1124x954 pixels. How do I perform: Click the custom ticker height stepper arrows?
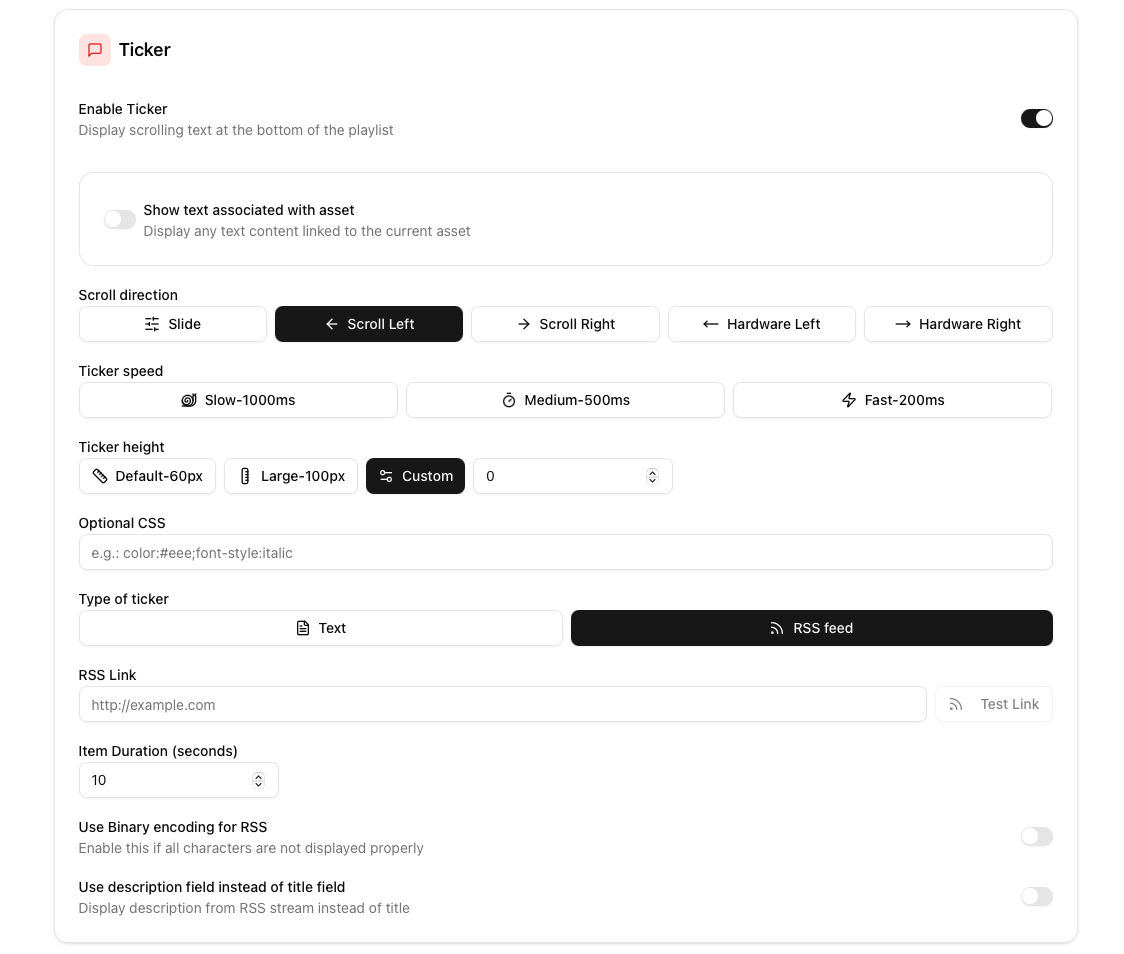652,476
